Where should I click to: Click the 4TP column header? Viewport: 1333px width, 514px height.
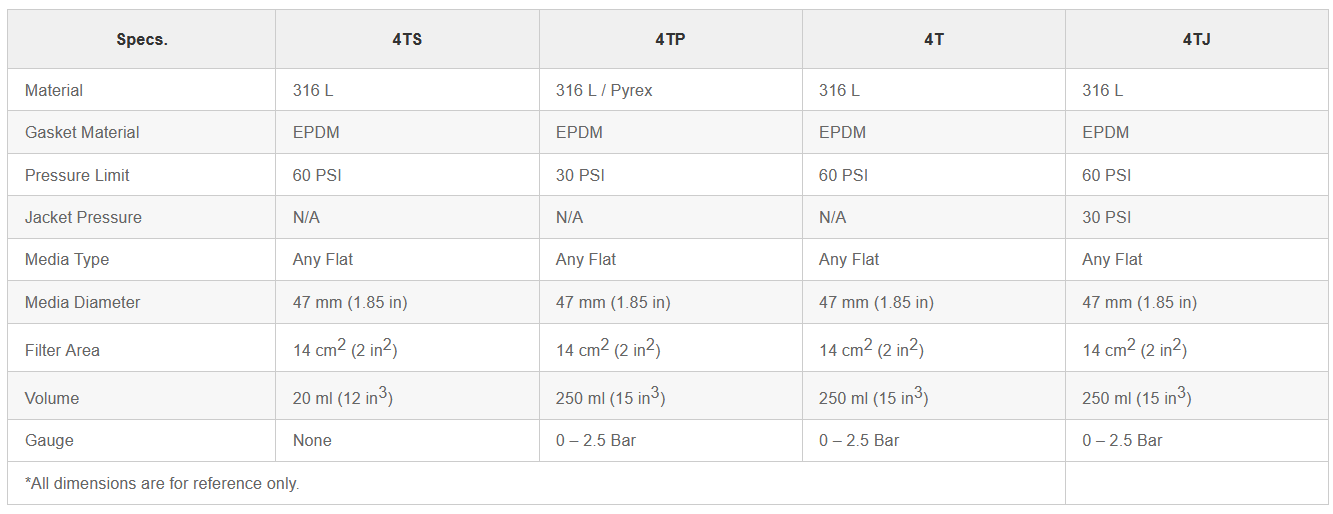click(x=670, y=40)
